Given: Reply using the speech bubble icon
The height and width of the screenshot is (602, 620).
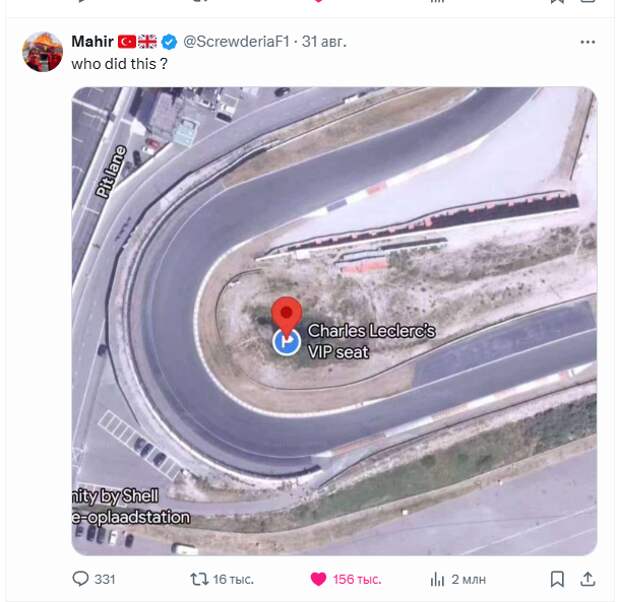Looking at the screenshot, I should (81, 579).
